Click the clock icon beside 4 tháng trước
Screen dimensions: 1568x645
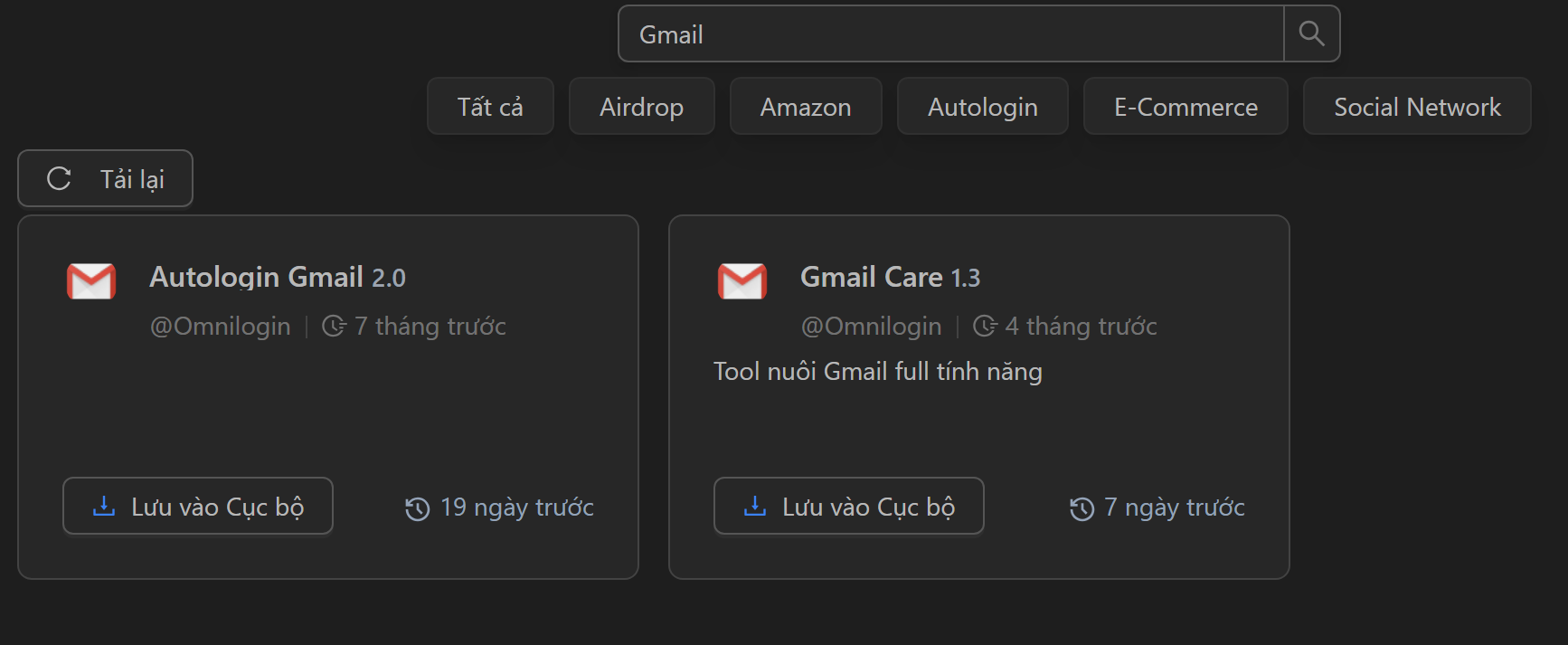pyautogui.click(x=985, y=327)
